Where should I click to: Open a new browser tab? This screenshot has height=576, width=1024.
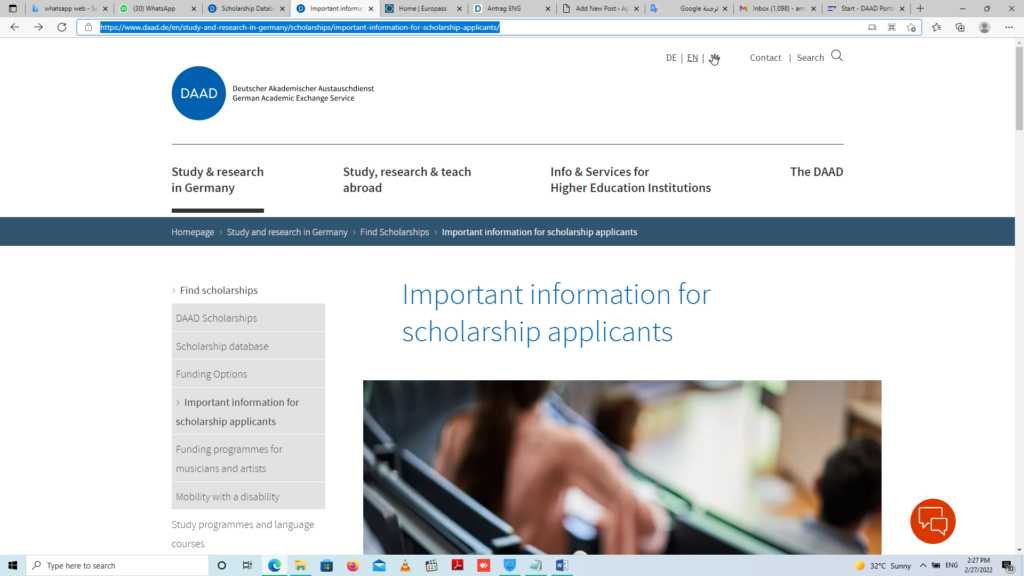(920, 8)
